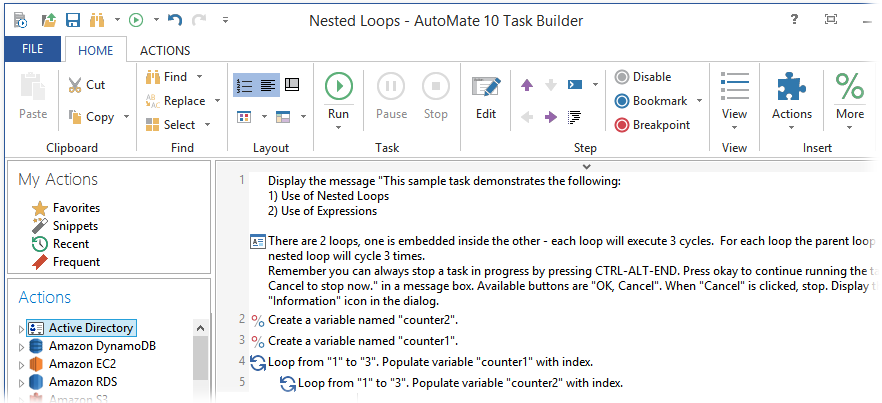The image size is (882, 403).
Task: Run the task with the green play button
Action: click(x=339, y=86)
